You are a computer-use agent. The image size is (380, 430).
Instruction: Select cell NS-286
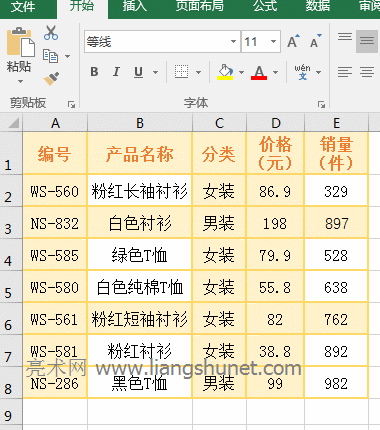pos(55,383)
